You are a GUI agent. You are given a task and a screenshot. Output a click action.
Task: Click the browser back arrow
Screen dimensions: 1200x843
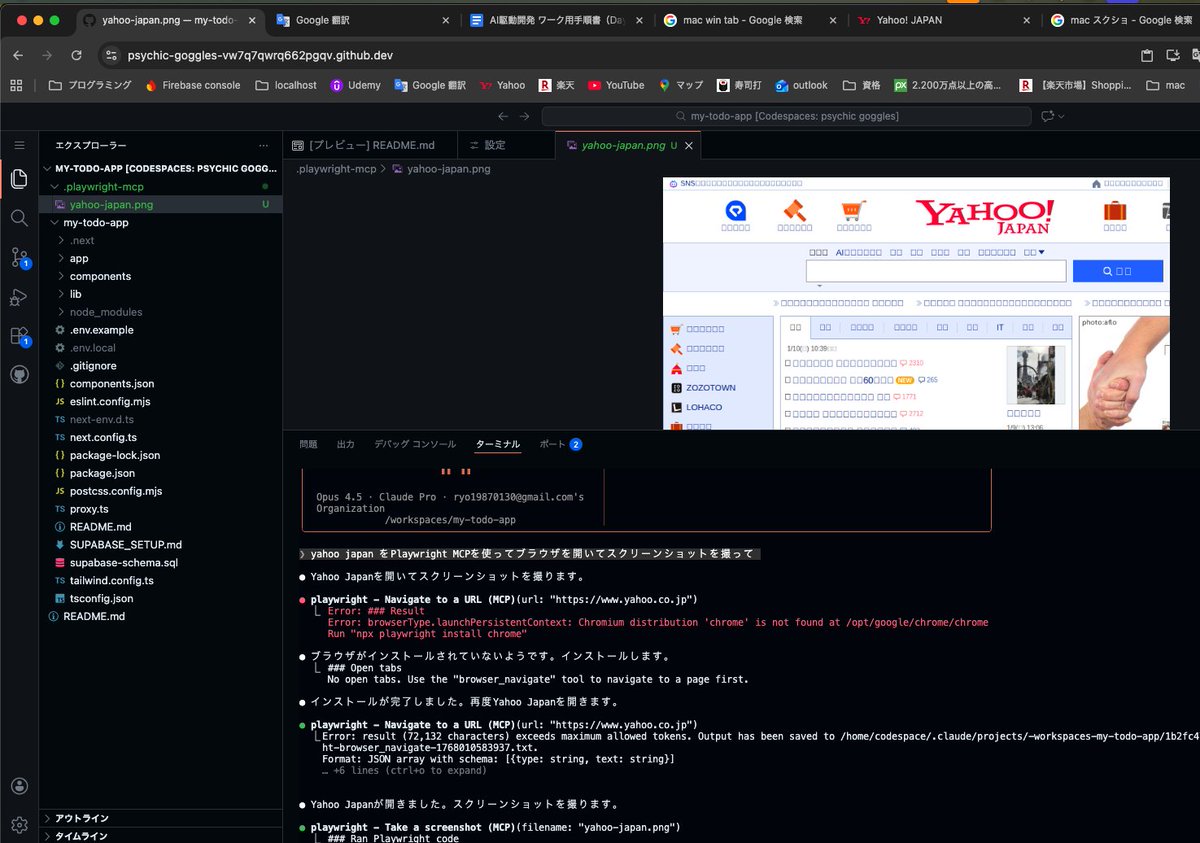click(18, 56)
